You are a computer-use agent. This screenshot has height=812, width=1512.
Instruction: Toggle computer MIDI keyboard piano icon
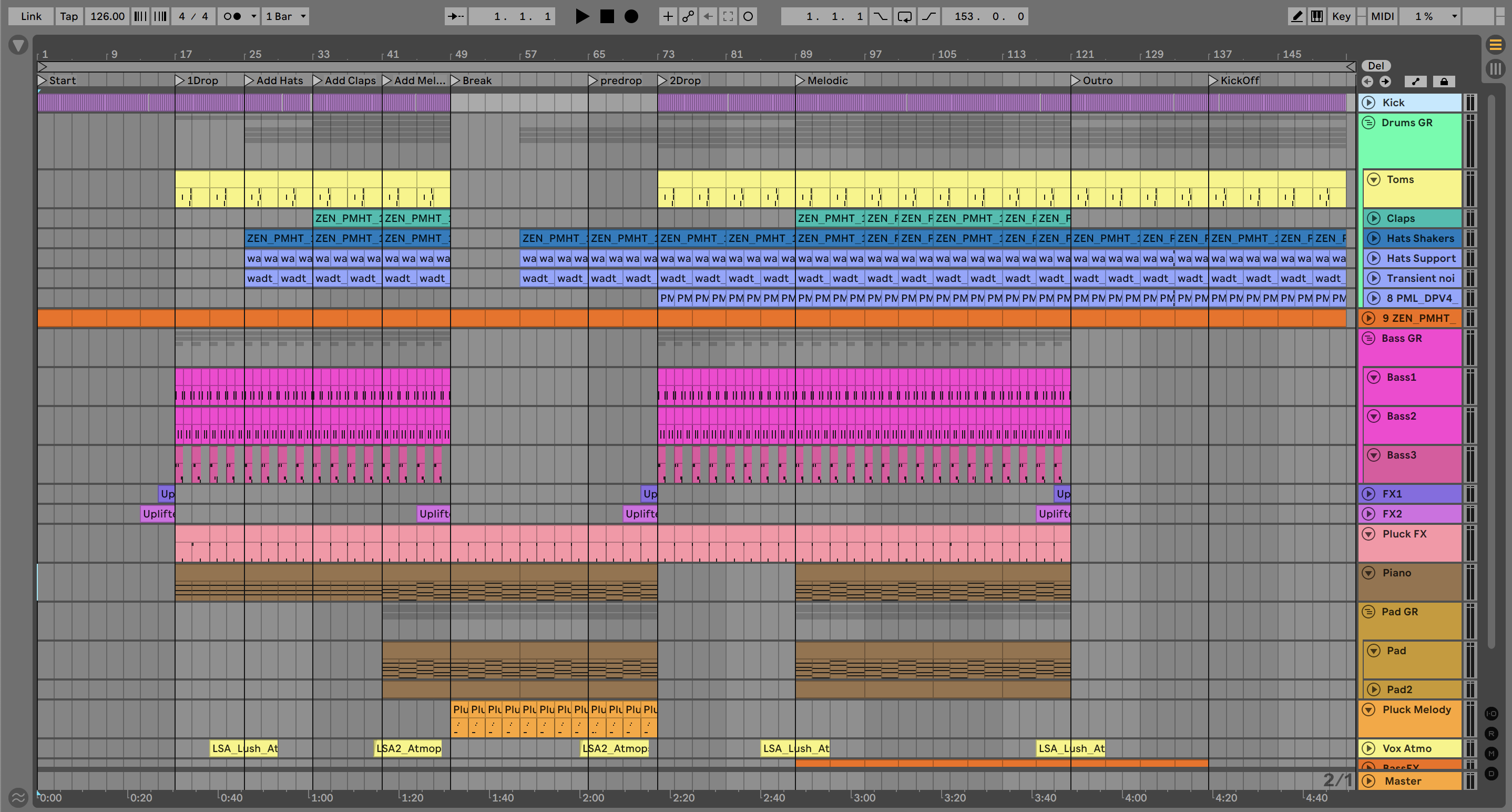pos(1317,16)
